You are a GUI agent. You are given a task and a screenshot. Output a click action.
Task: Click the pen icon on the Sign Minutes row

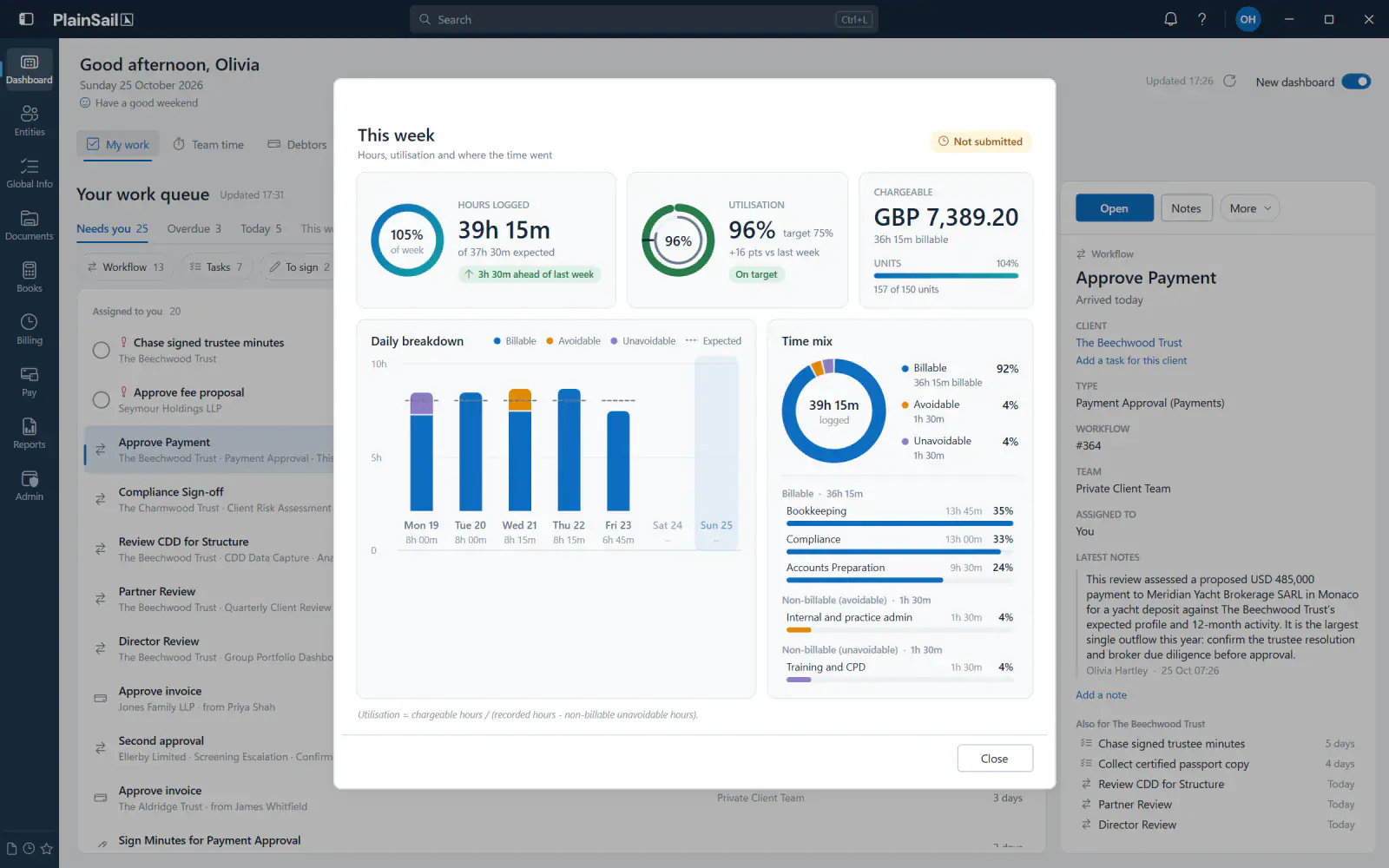click(x=102, y=842)
